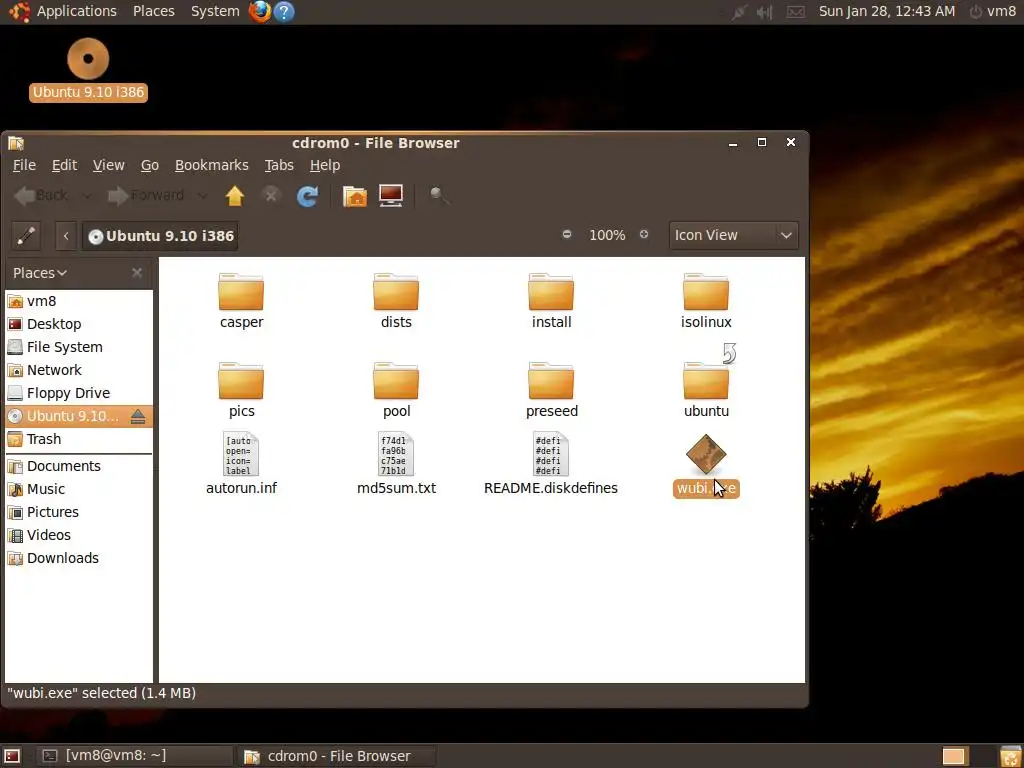1024x768 pixels.
Task: Open the Computer location
Action: (391, 195)
